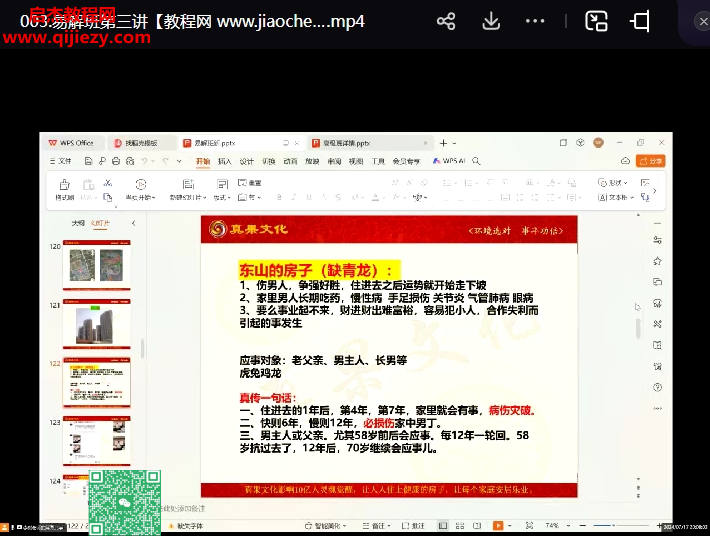The image size is (710, 536).
Task: Open the Animation ribbon tab
Action: [290, 161]
